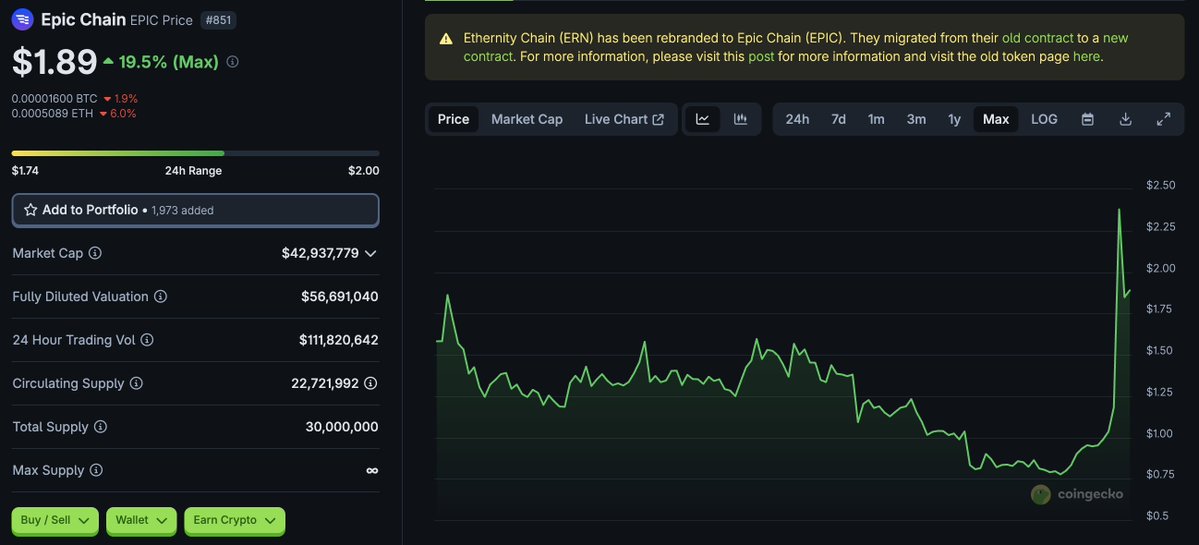Show Total Supply info tooltip
Viewport: 1199px width, 545px height.
(100, 427)
